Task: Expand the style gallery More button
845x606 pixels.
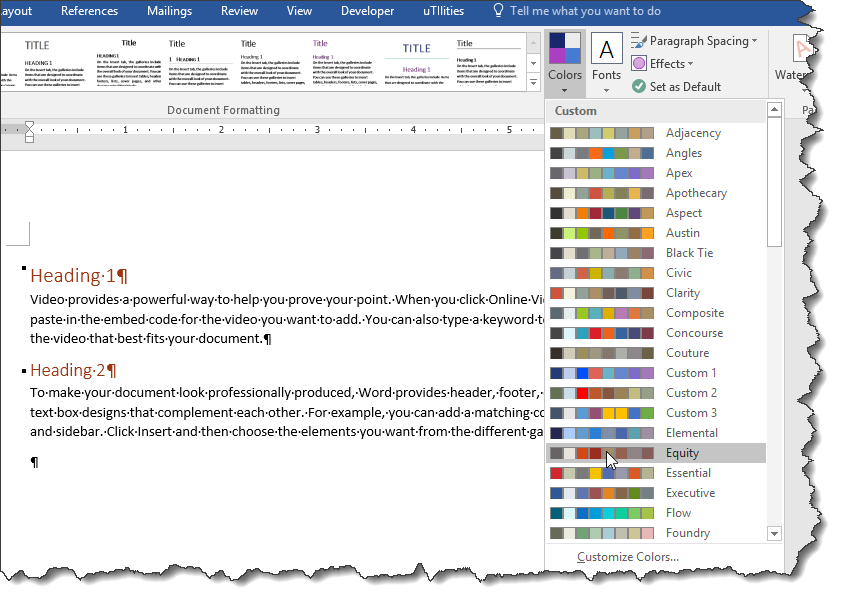Action: pyautogui.click(x=533, y=82)
